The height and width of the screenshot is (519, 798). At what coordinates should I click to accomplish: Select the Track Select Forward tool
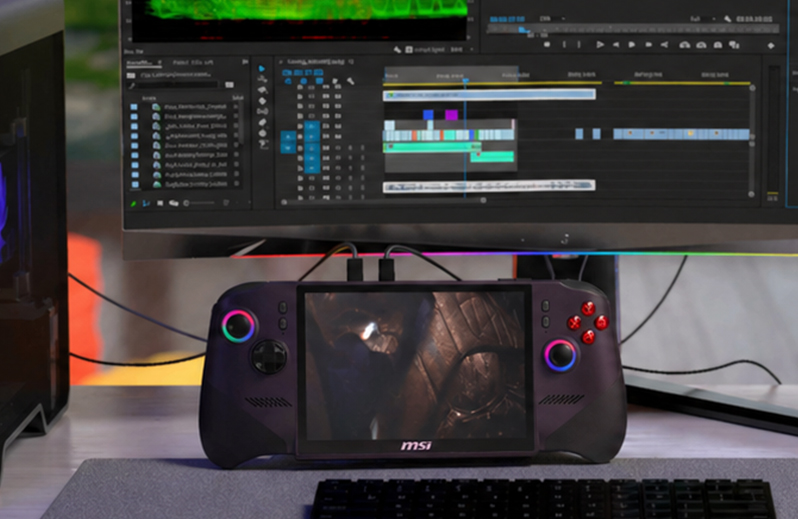point(263,79)
